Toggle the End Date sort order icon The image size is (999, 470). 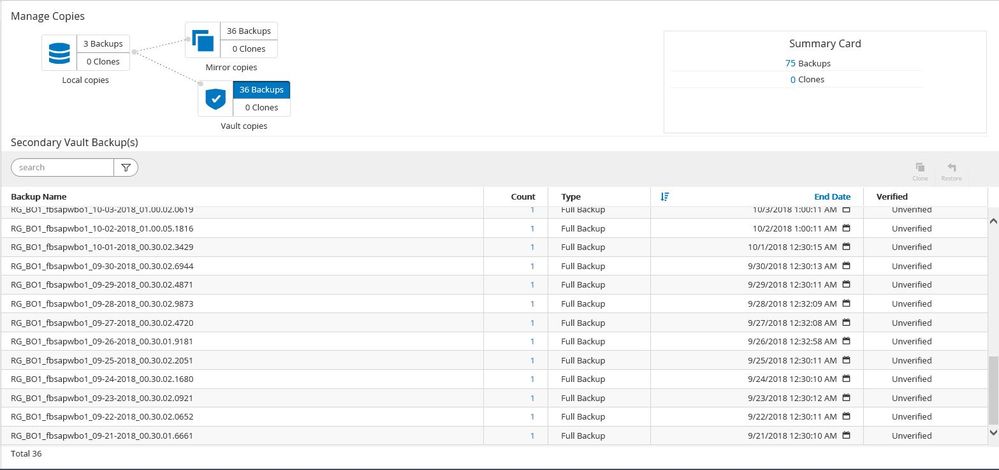pos(665,197)
